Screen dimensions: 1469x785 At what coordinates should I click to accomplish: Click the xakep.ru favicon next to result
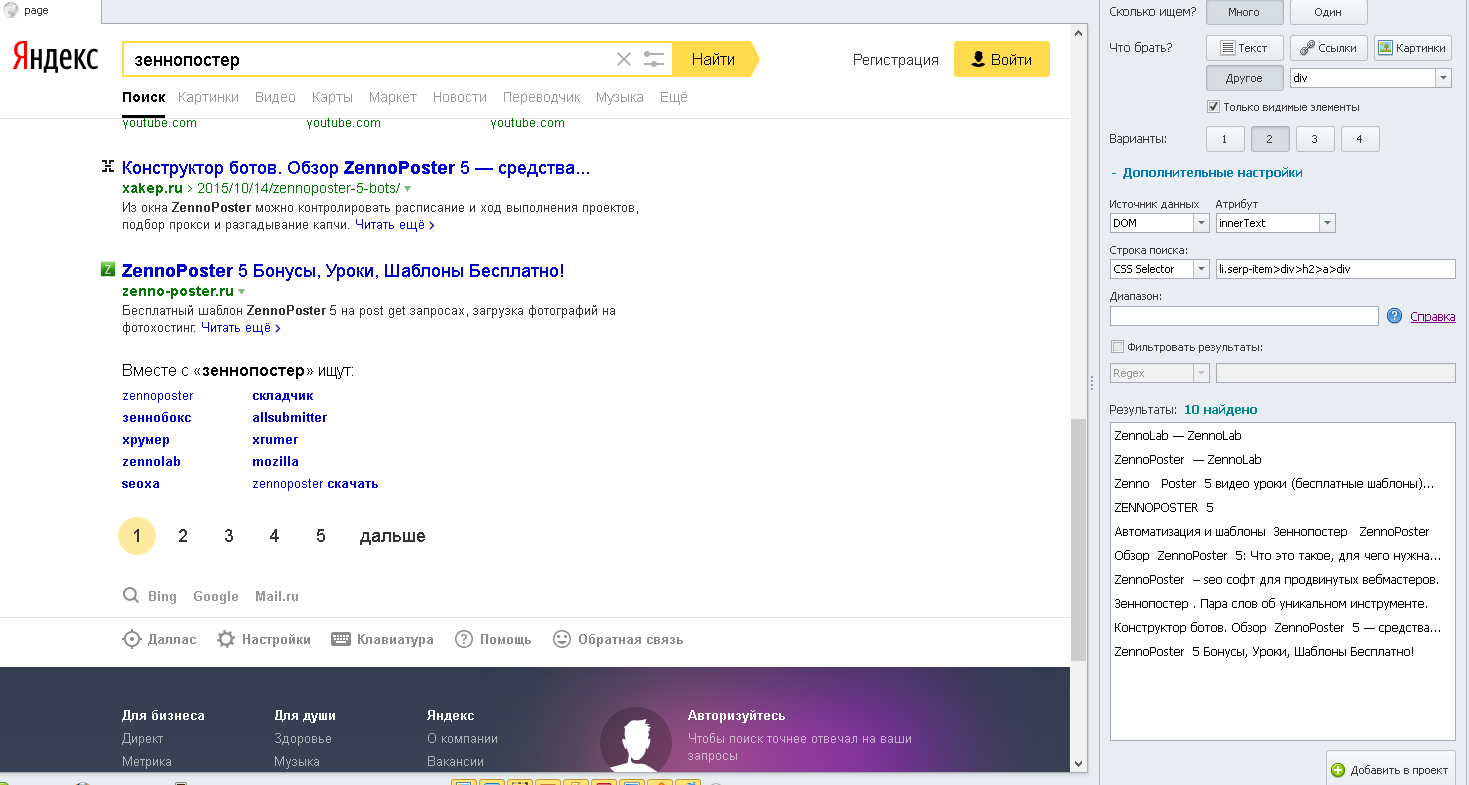click(x=108, y=166)
